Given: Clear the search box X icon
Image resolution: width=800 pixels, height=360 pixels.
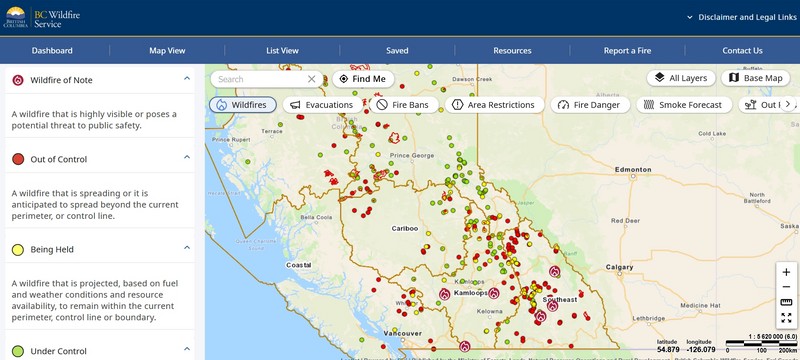Looking at the screenshot, I should click(x=312, y=79).
